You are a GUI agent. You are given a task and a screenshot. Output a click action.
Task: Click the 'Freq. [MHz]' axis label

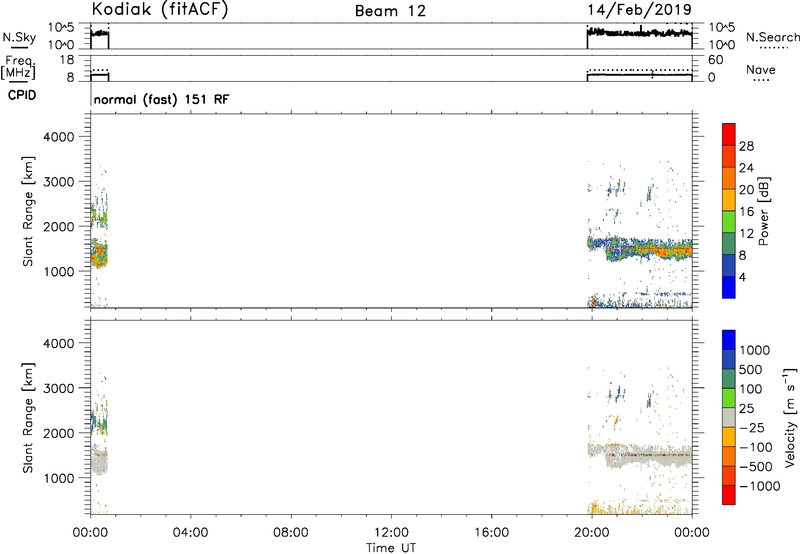click(18, 67)
